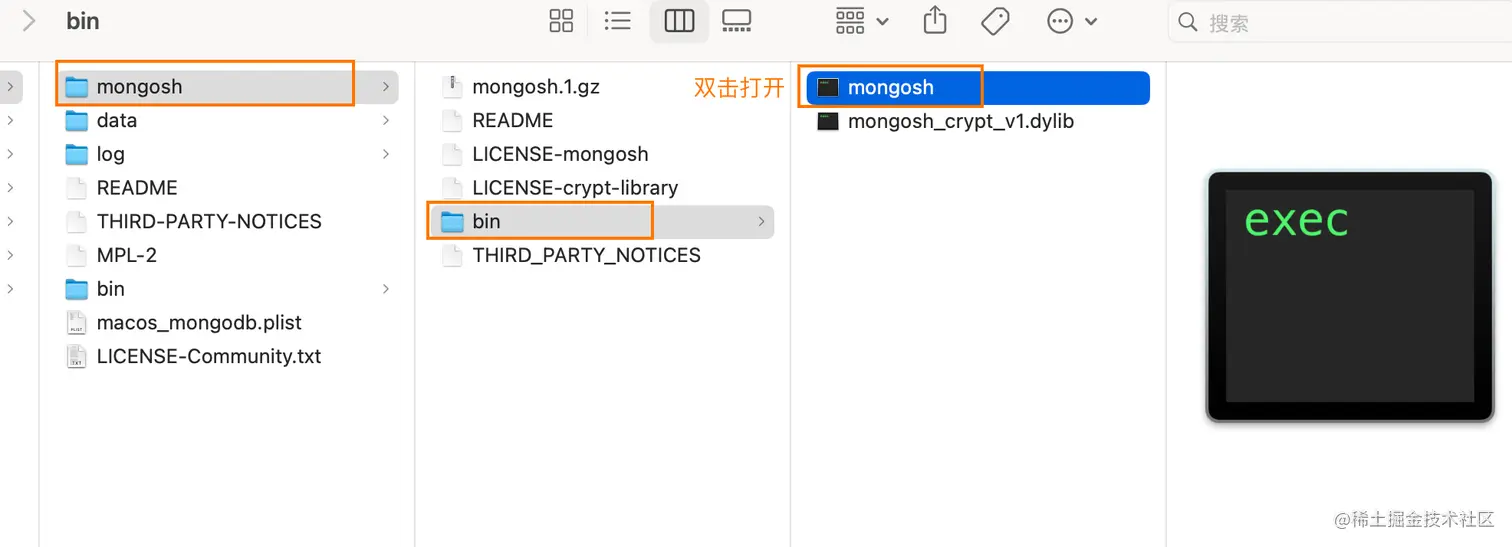Click the macos_mongodb.plist file icon
This screenshot has width=1512, height=547.
pos(77,322)
